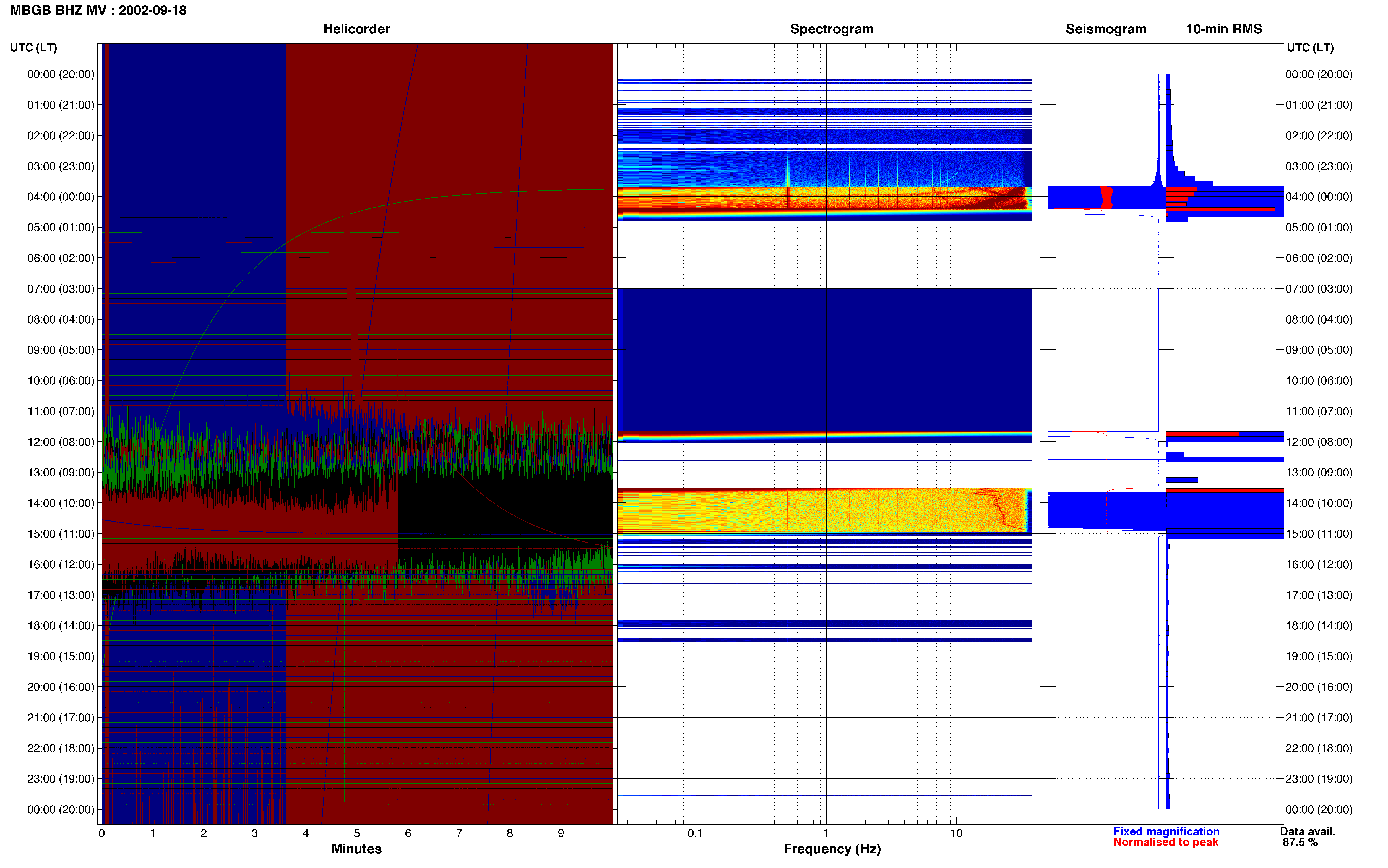The image size is (1388, 868).
Task: Click the long red RMS bar near 04:30
Action: (1221, 210)
